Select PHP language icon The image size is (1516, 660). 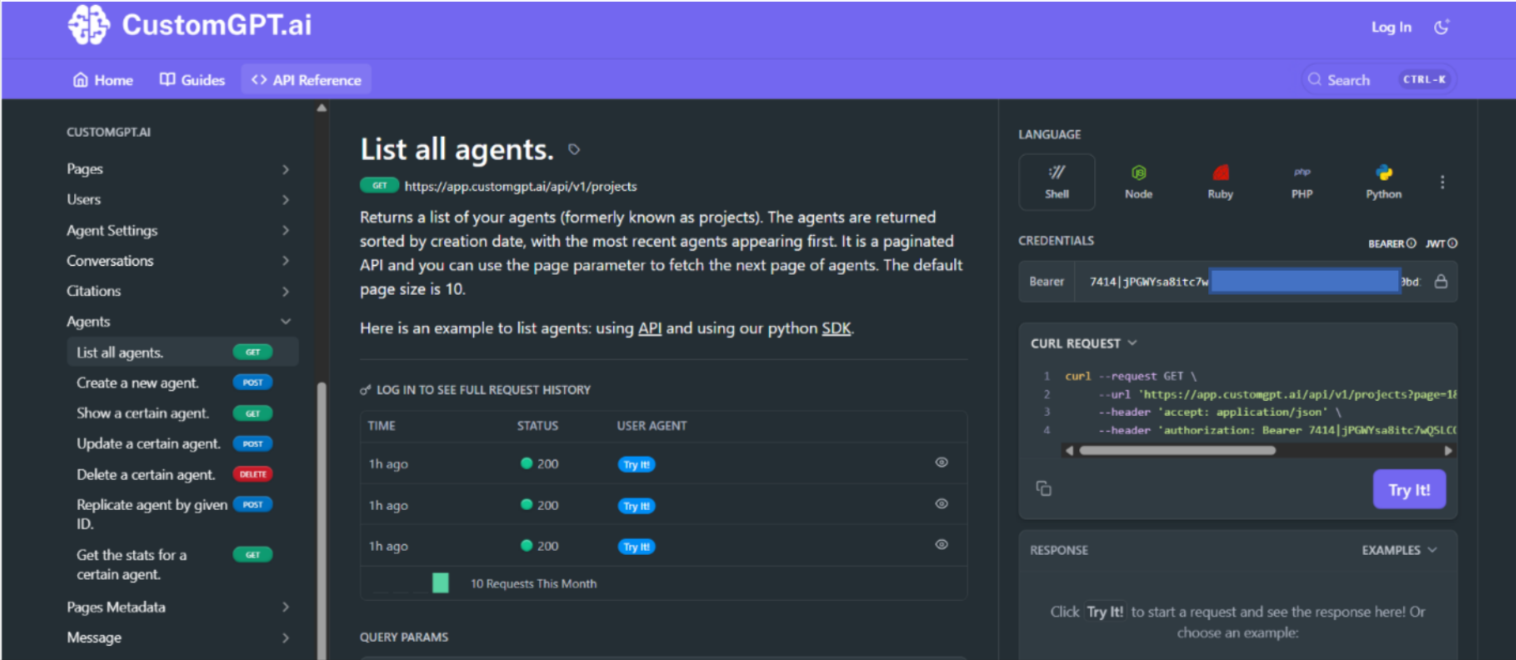click(1302, 182)
